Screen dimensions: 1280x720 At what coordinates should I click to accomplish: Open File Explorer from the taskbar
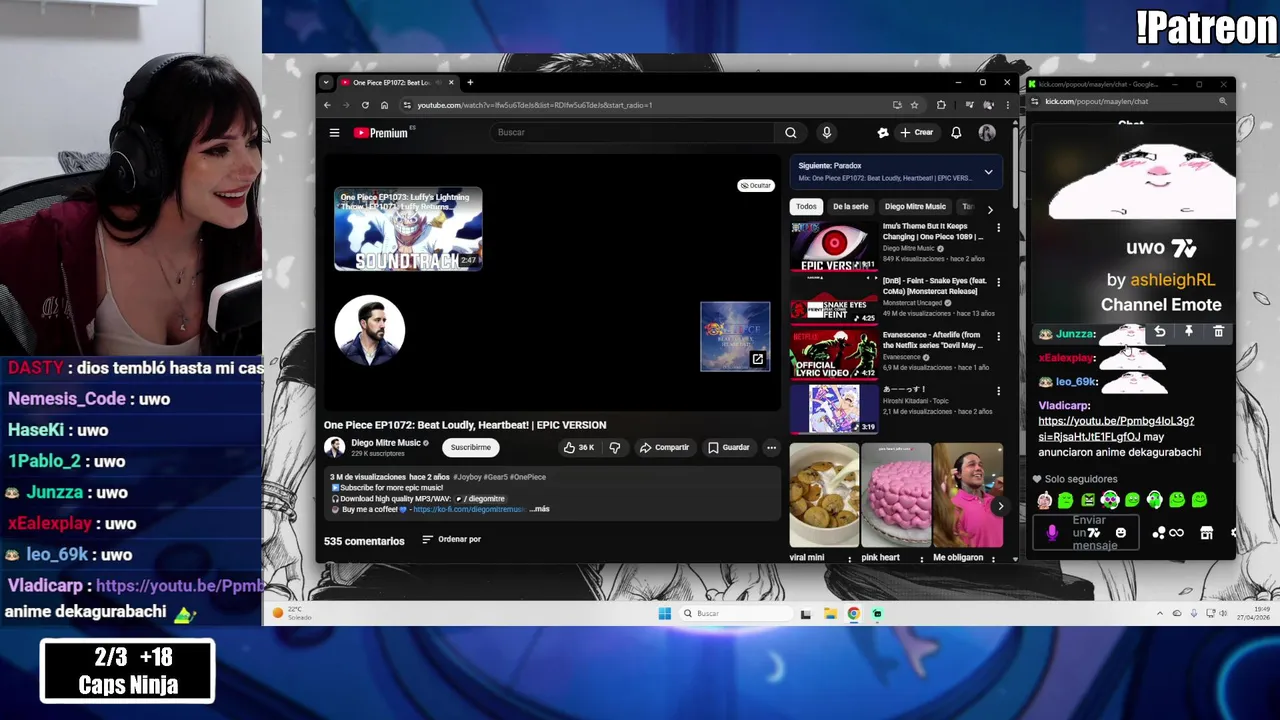click(830, 614)
